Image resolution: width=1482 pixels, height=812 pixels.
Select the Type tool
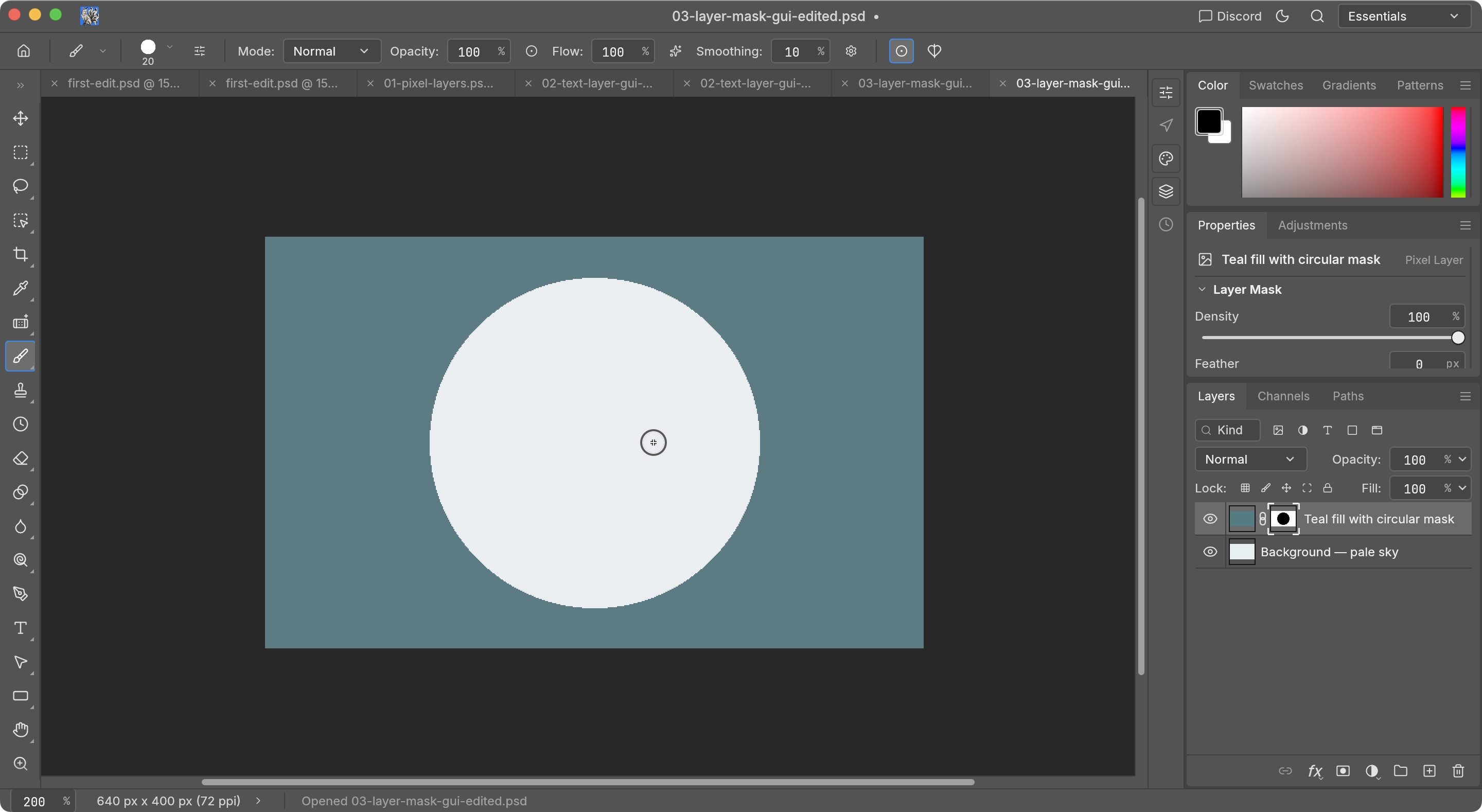(x=21, y=628)
